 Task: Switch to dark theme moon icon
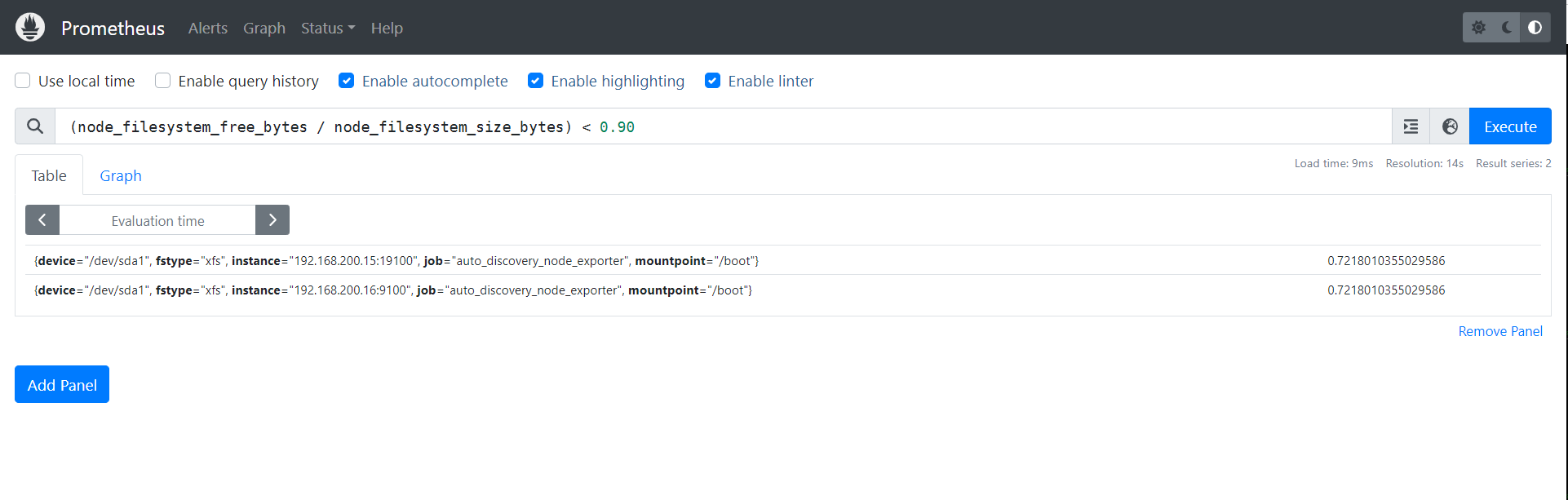pos(1507,28)
